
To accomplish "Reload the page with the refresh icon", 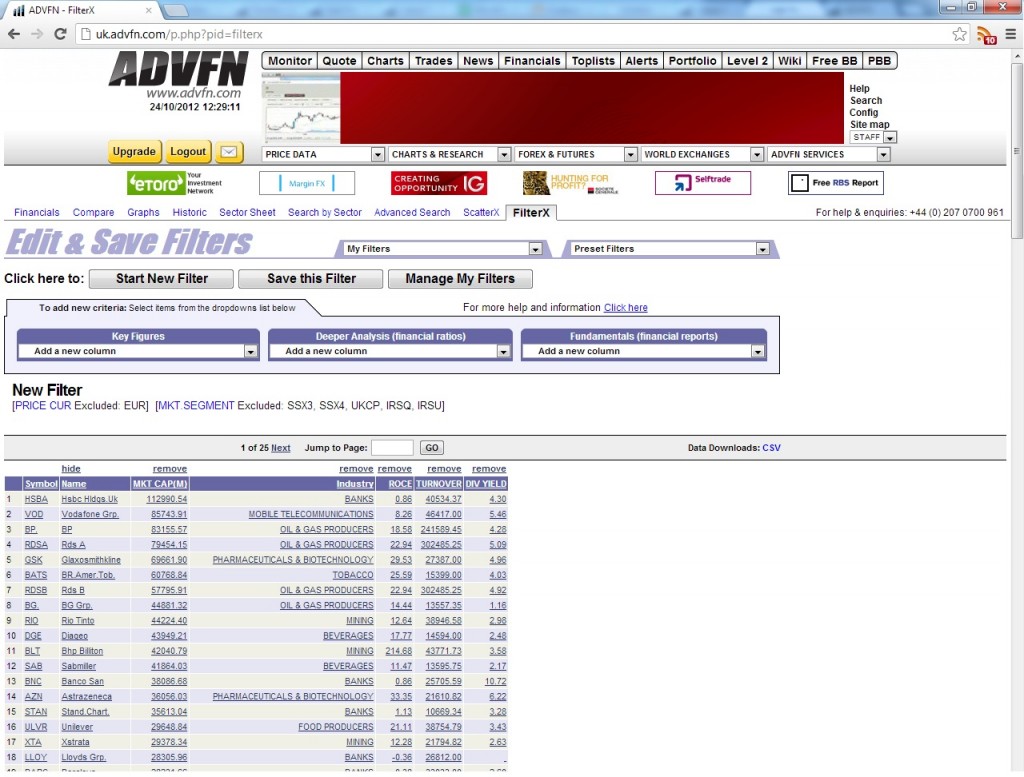I will coord(60,34).
